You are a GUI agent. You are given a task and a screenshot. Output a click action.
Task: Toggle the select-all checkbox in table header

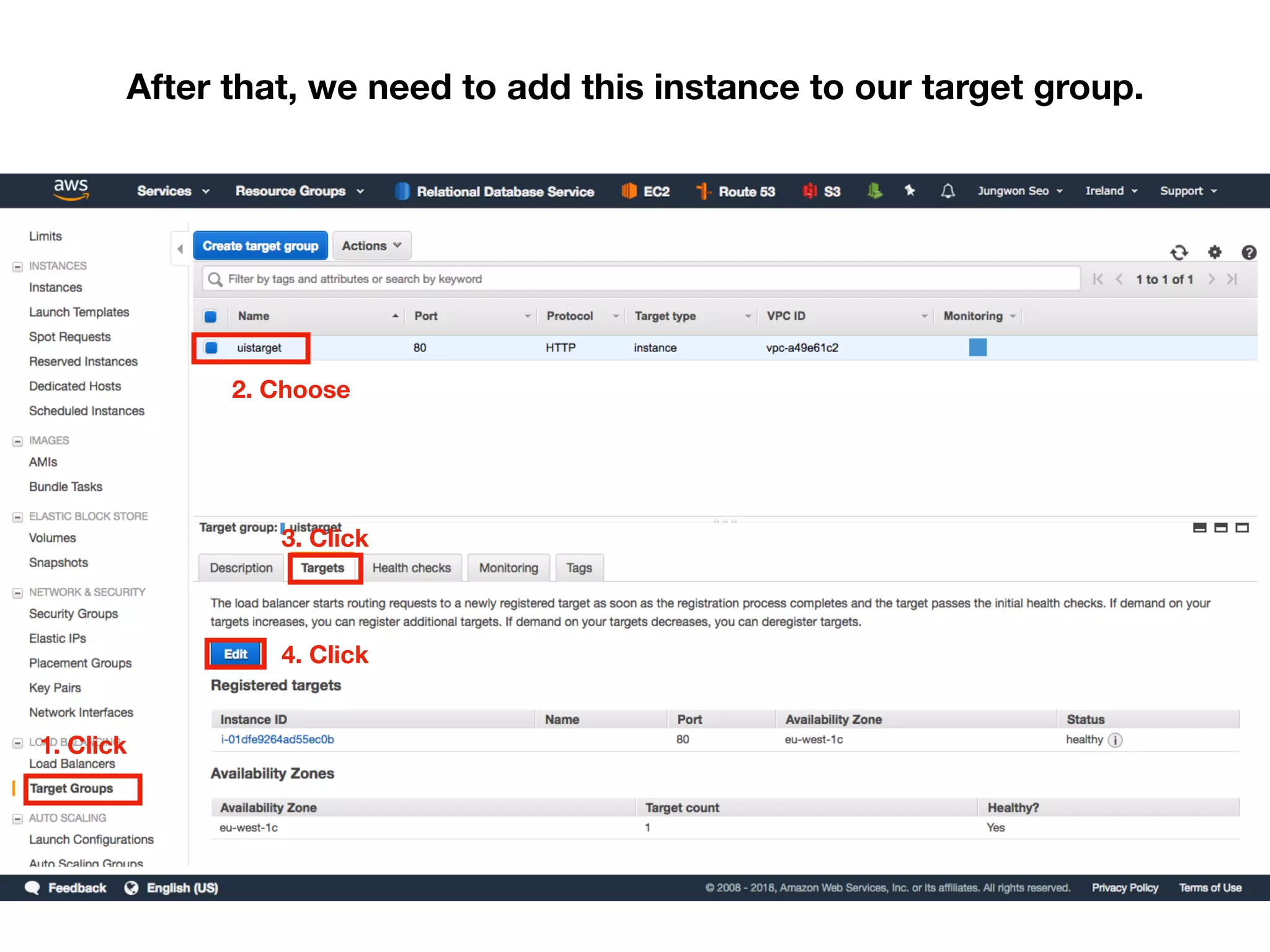click(210, 317)
